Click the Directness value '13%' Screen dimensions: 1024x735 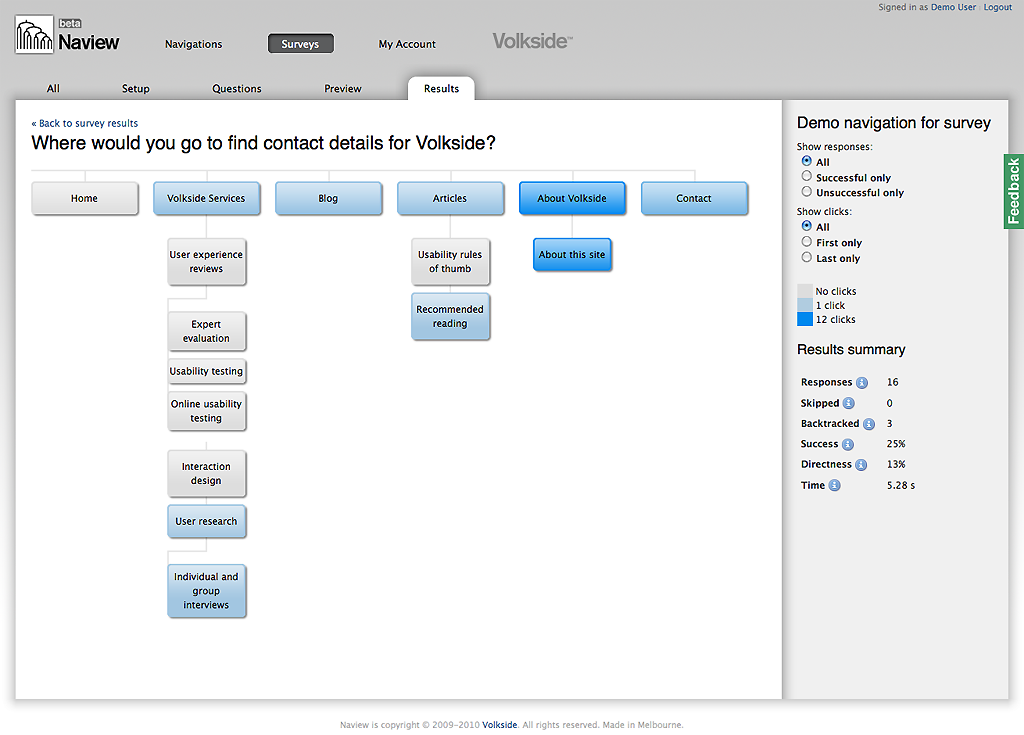click(896, 465)
